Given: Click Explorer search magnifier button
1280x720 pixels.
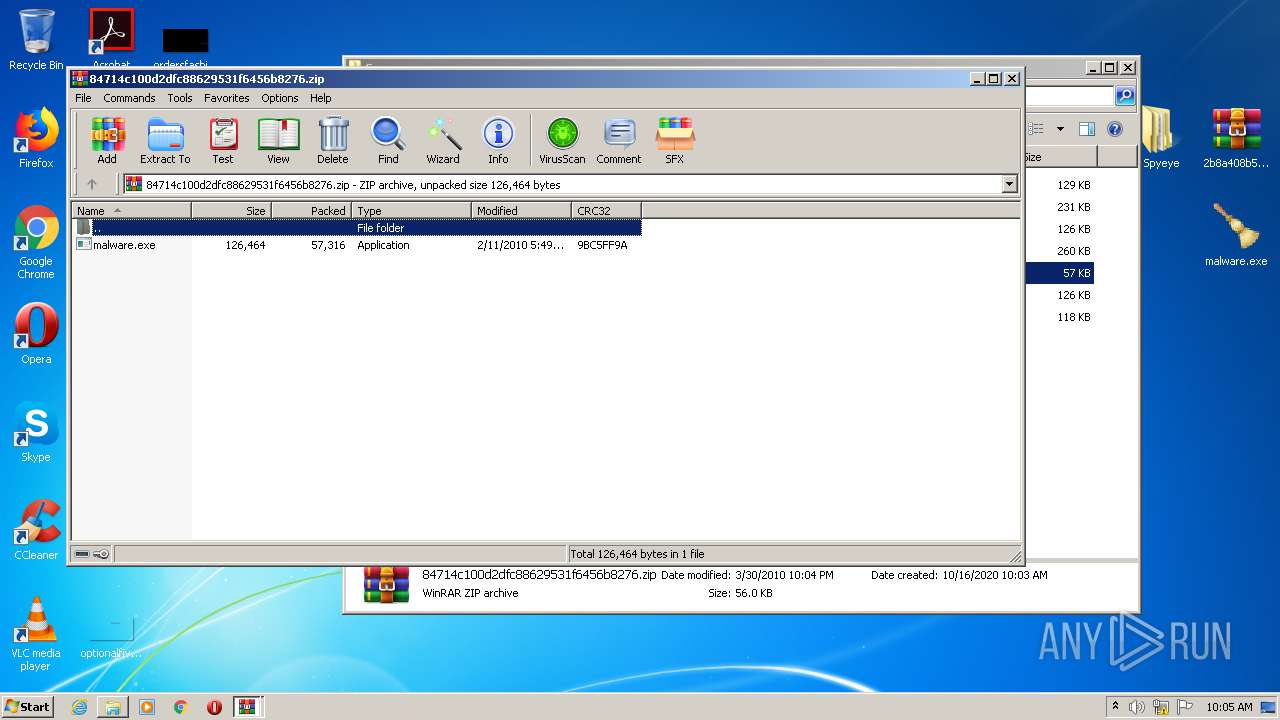Looking at the screenshot, I should point(1125,96).
